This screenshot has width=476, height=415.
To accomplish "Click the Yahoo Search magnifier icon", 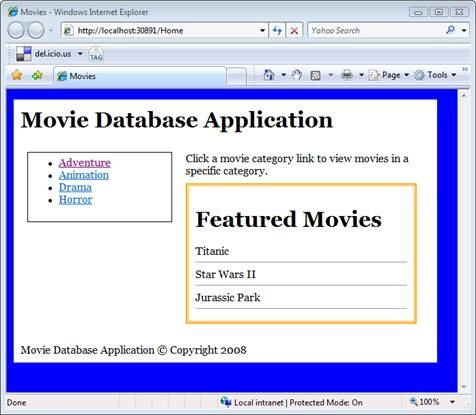I will click(x=450, y=30).
